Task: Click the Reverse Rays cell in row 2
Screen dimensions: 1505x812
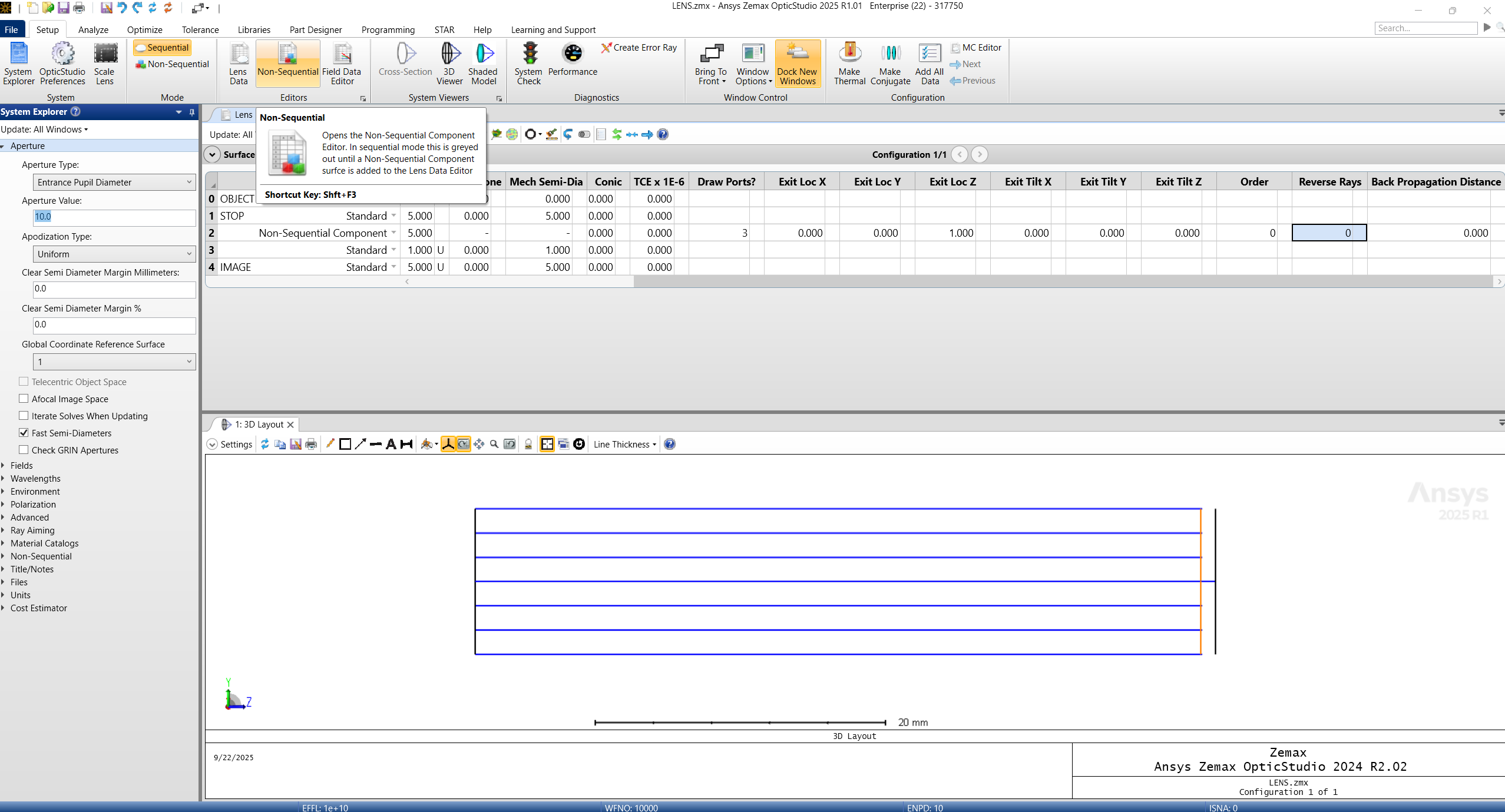Action: [1329, 233]
